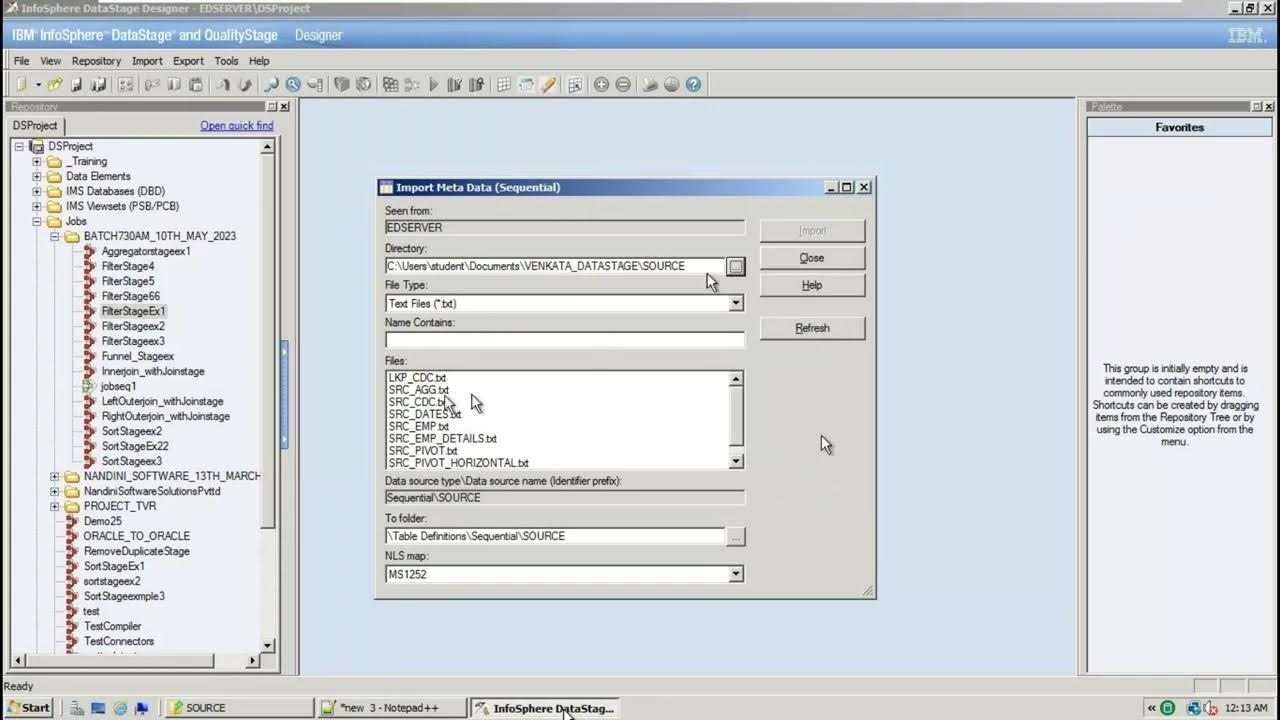Click the Run job play icon
Image resolution: width=1280 pixels, height=720 pixels.
point(434,85)
